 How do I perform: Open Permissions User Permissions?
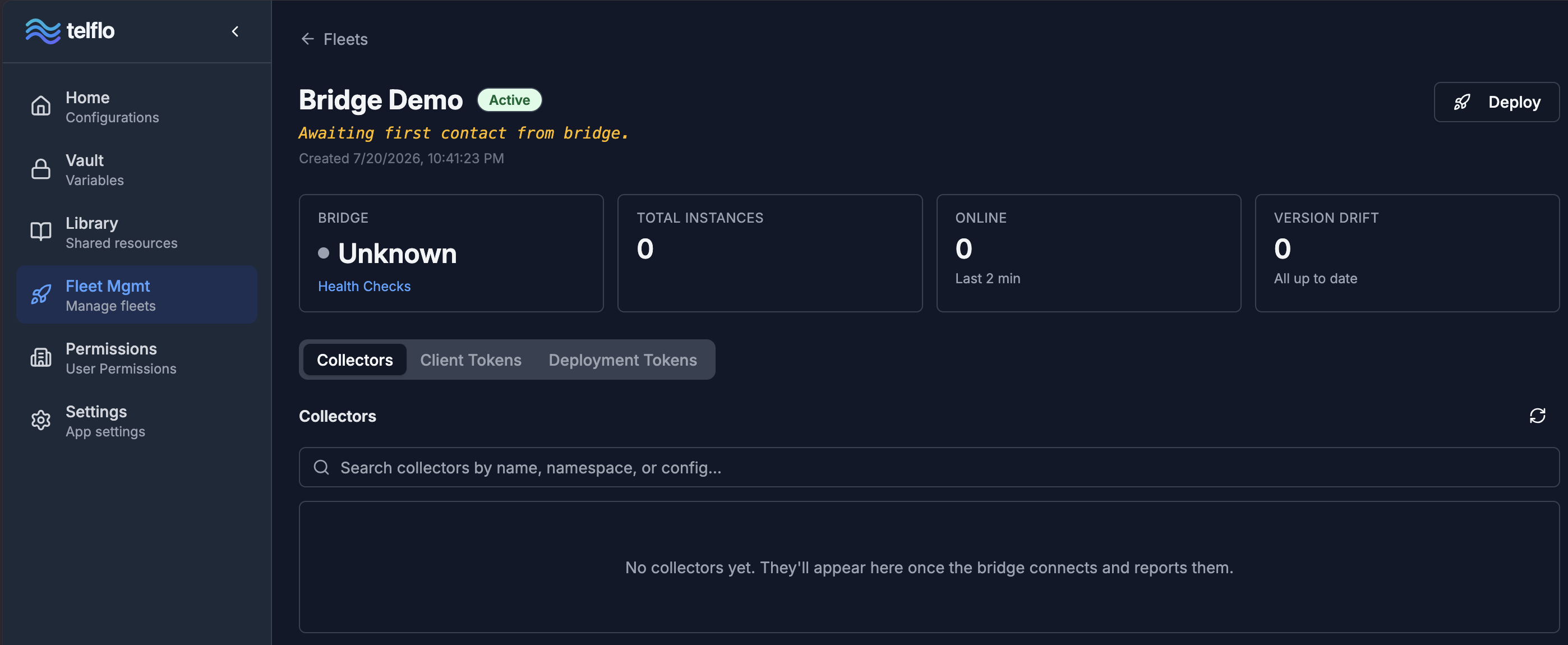[136, 357]
